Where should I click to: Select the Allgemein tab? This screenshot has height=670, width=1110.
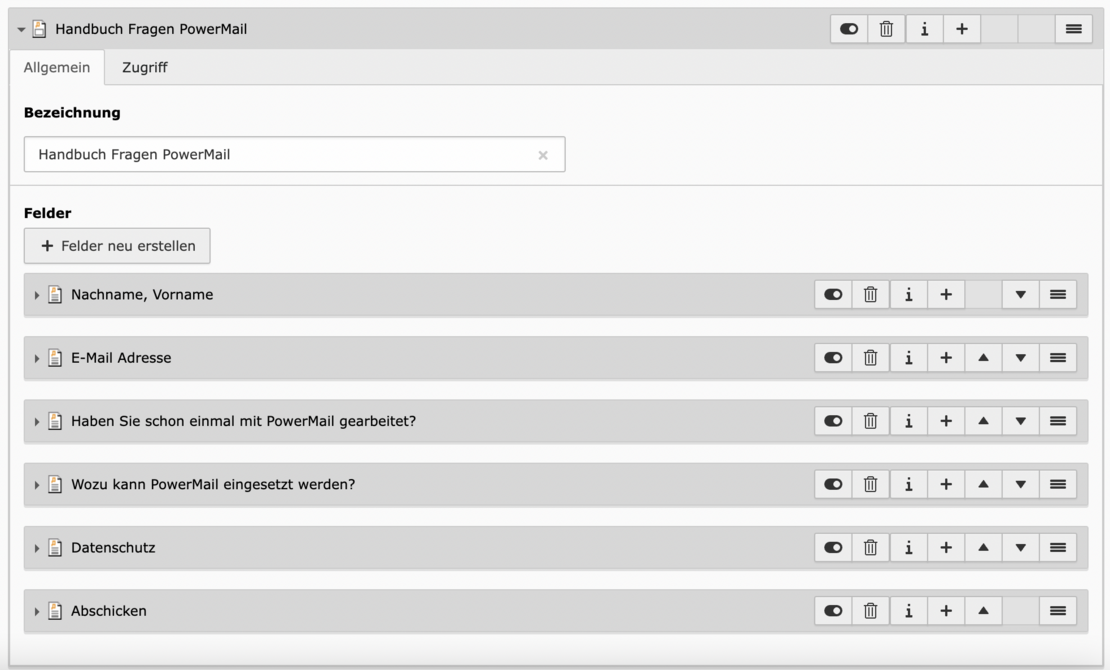pyautogui.click(x=57, y=67)
